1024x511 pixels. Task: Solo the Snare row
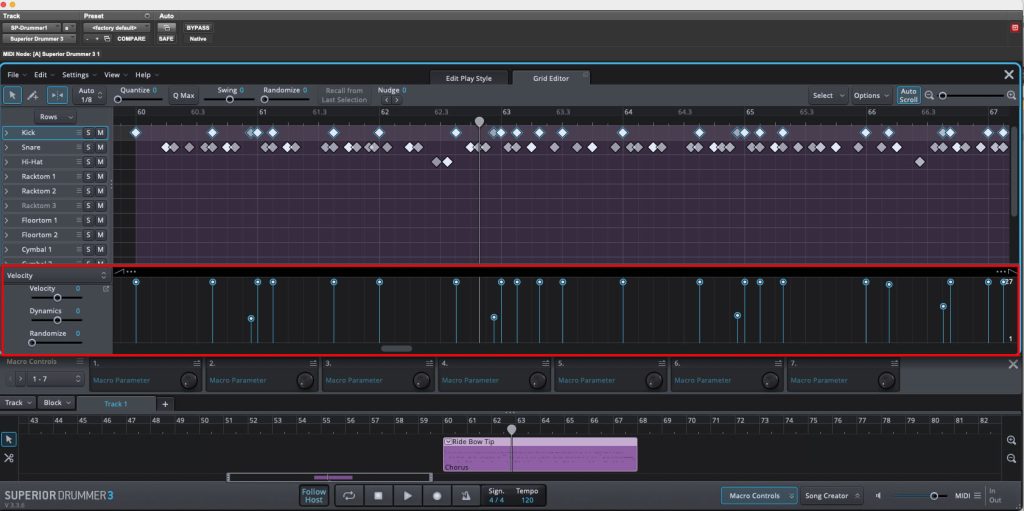(88, 147)
